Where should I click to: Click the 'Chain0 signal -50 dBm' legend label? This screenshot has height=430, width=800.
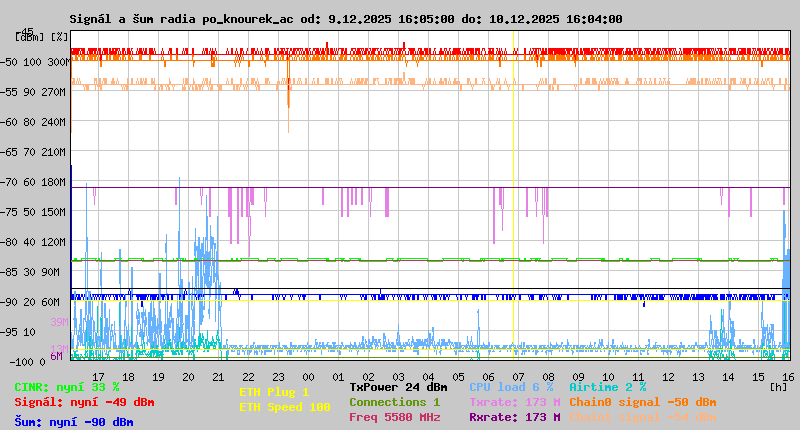[x=642, y=402]
